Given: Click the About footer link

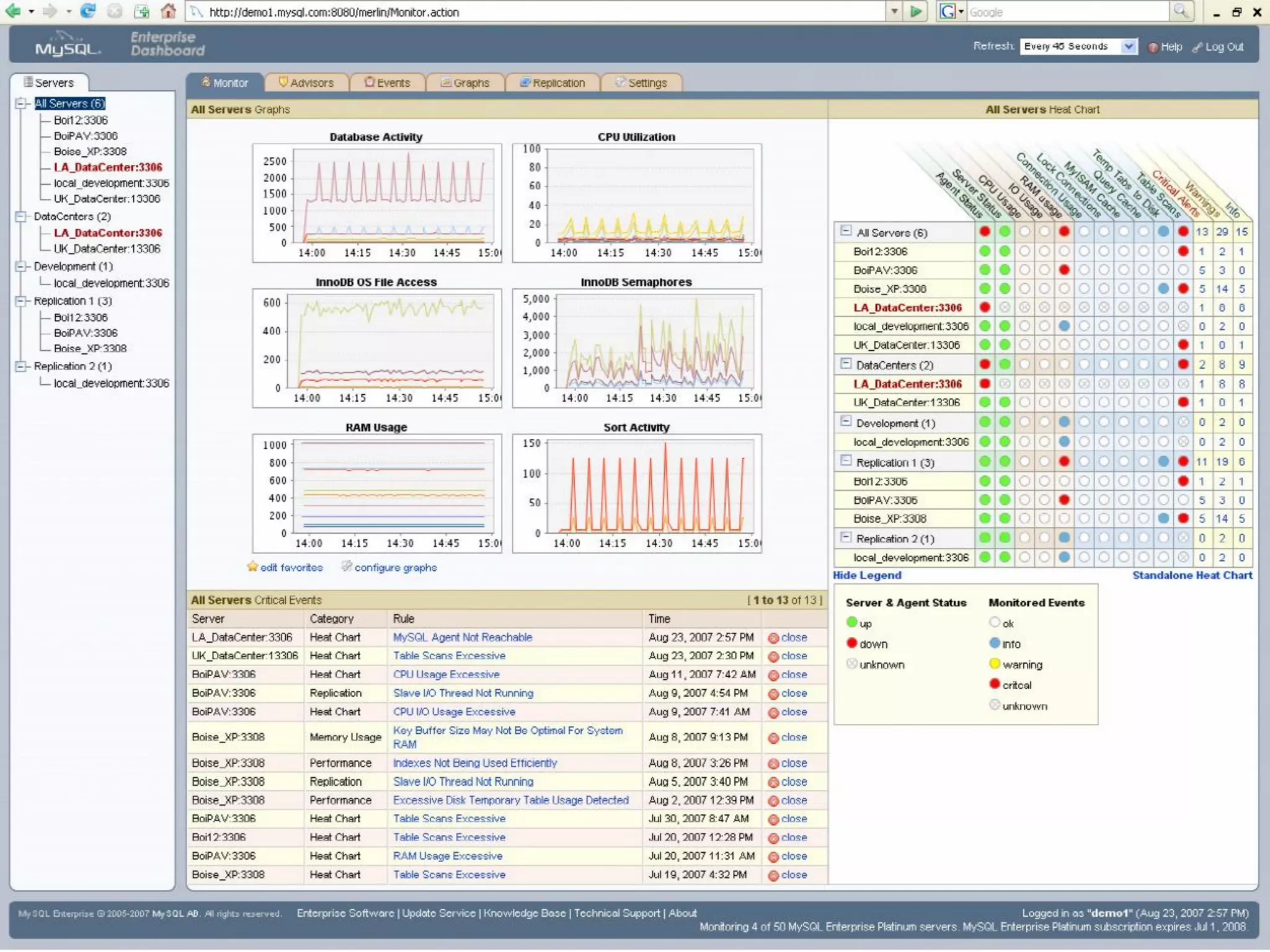Looking at the screenshot, I should (x=683, y=913).
